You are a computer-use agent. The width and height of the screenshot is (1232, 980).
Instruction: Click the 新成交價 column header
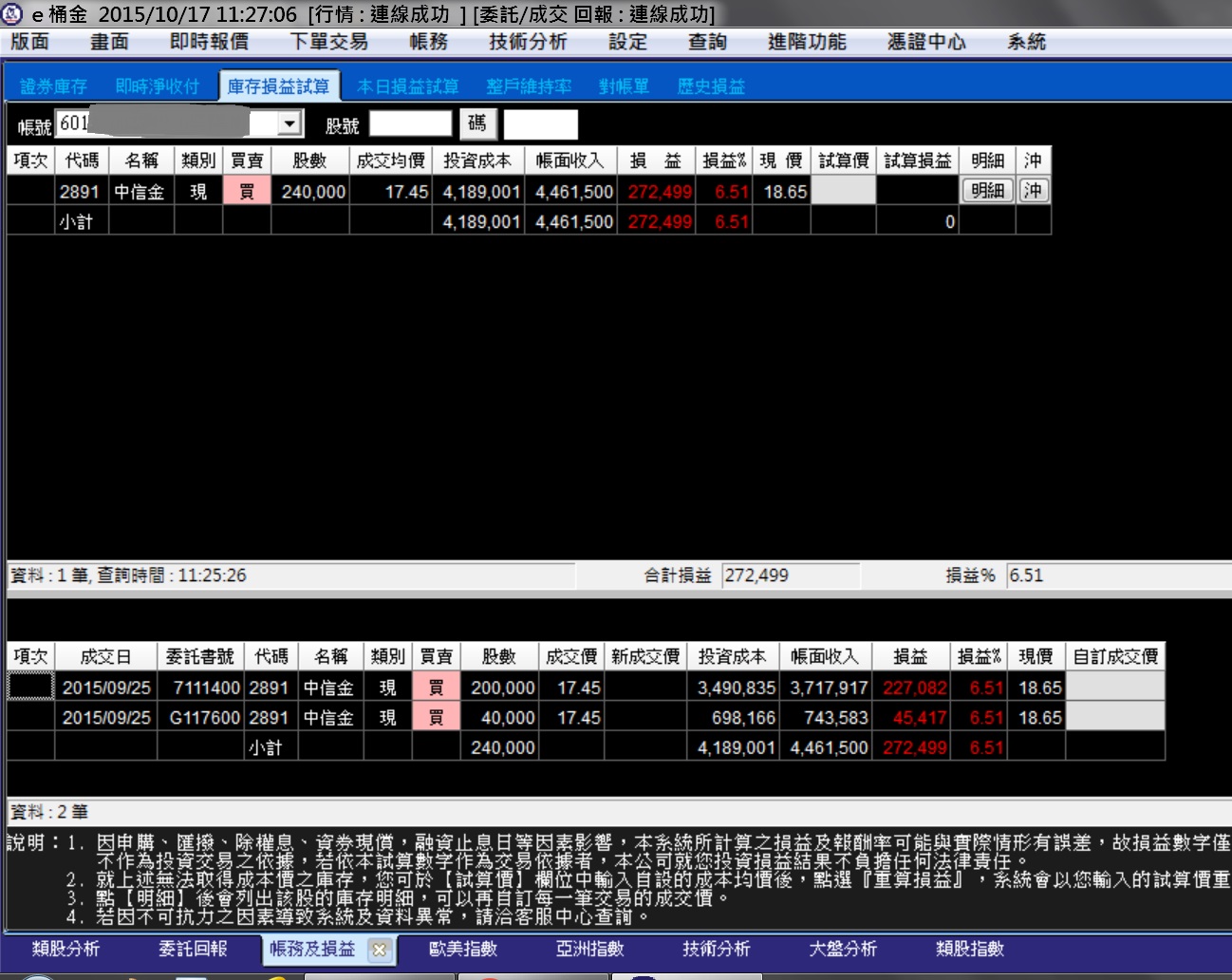(645, 656)
